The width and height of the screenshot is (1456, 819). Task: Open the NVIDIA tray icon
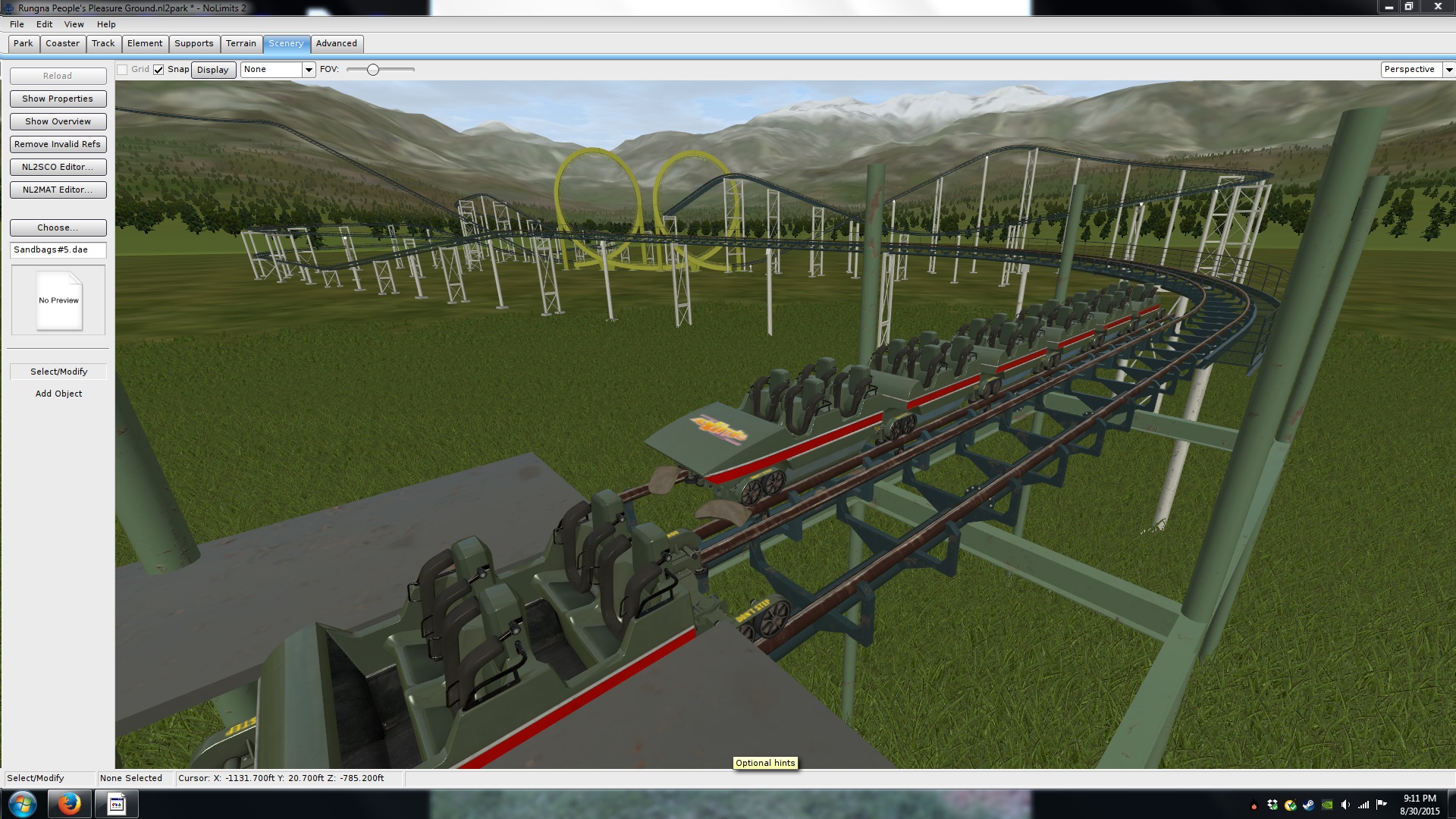coord(1327,805)
